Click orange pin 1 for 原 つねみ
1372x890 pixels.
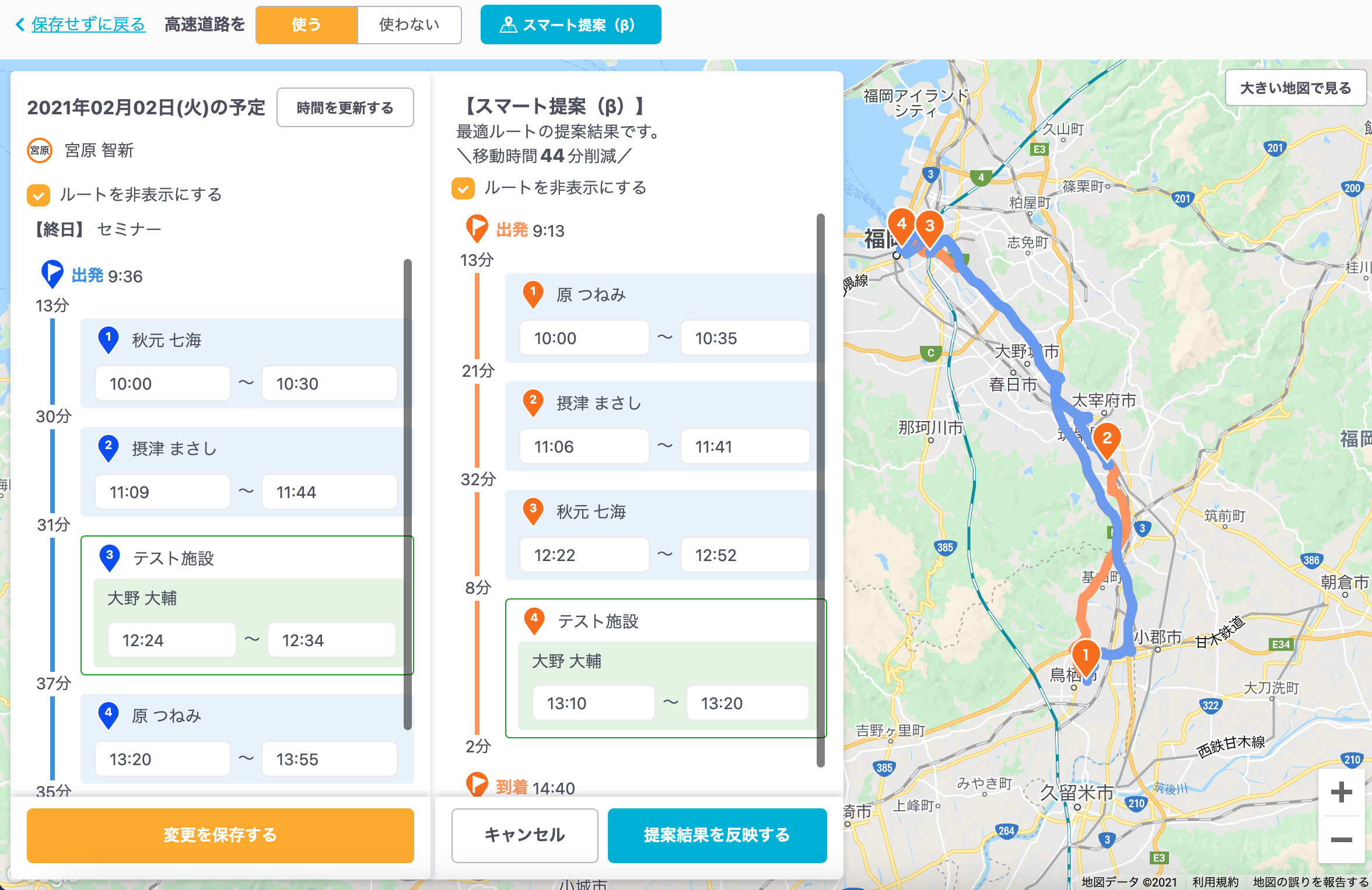tap(533, 294)
